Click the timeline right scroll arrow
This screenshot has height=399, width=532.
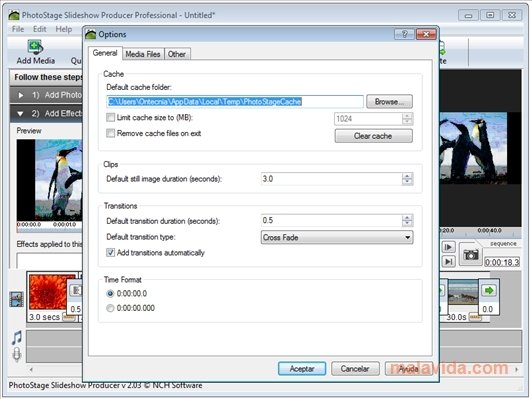tap(517, 369)
